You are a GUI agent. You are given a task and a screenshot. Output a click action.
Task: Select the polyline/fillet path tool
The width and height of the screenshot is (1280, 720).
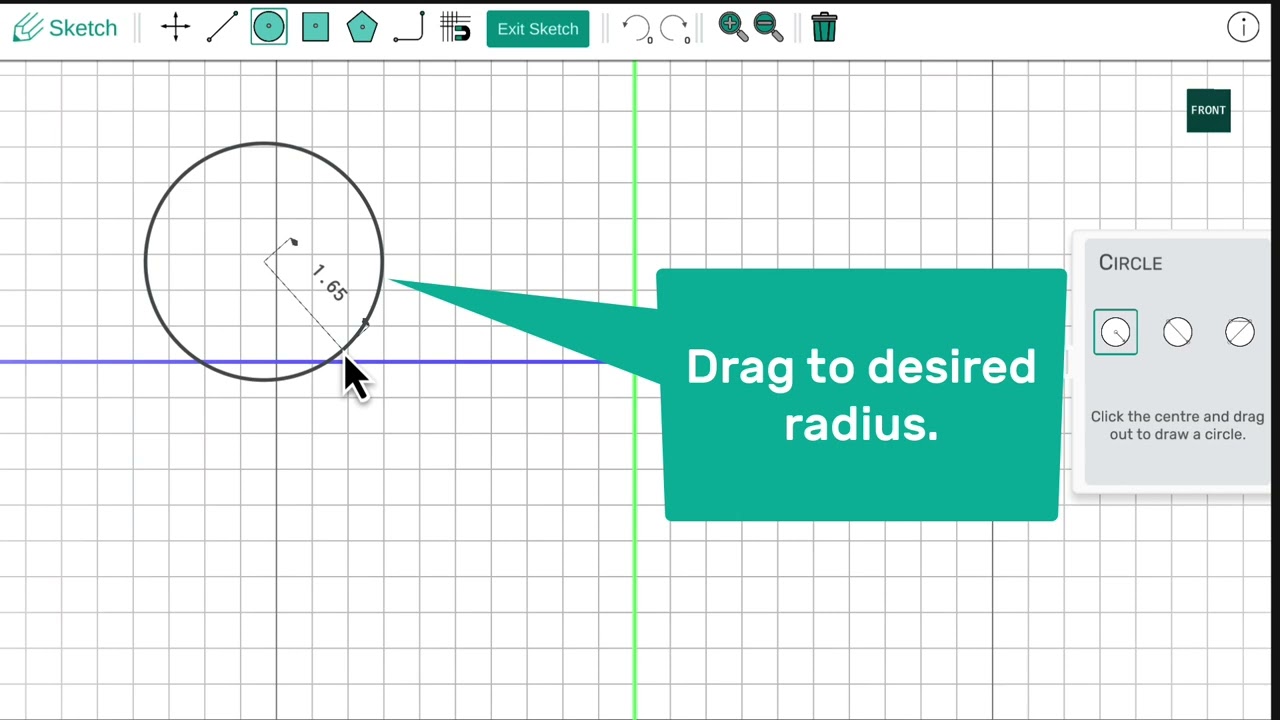click(409, 28)
